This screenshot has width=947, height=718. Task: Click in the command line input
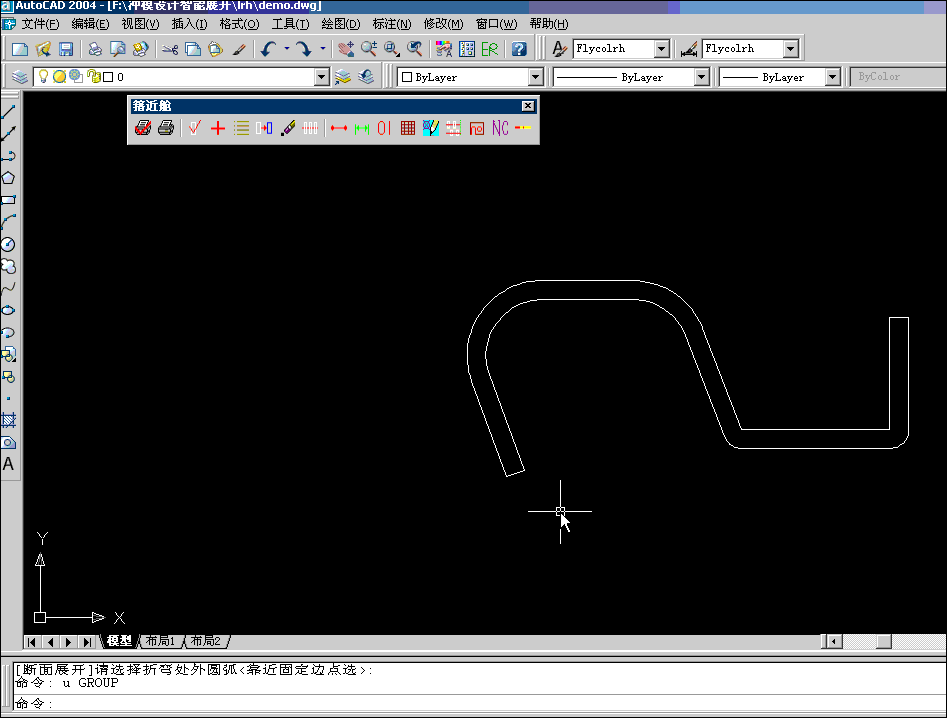[x=479, y=704]
